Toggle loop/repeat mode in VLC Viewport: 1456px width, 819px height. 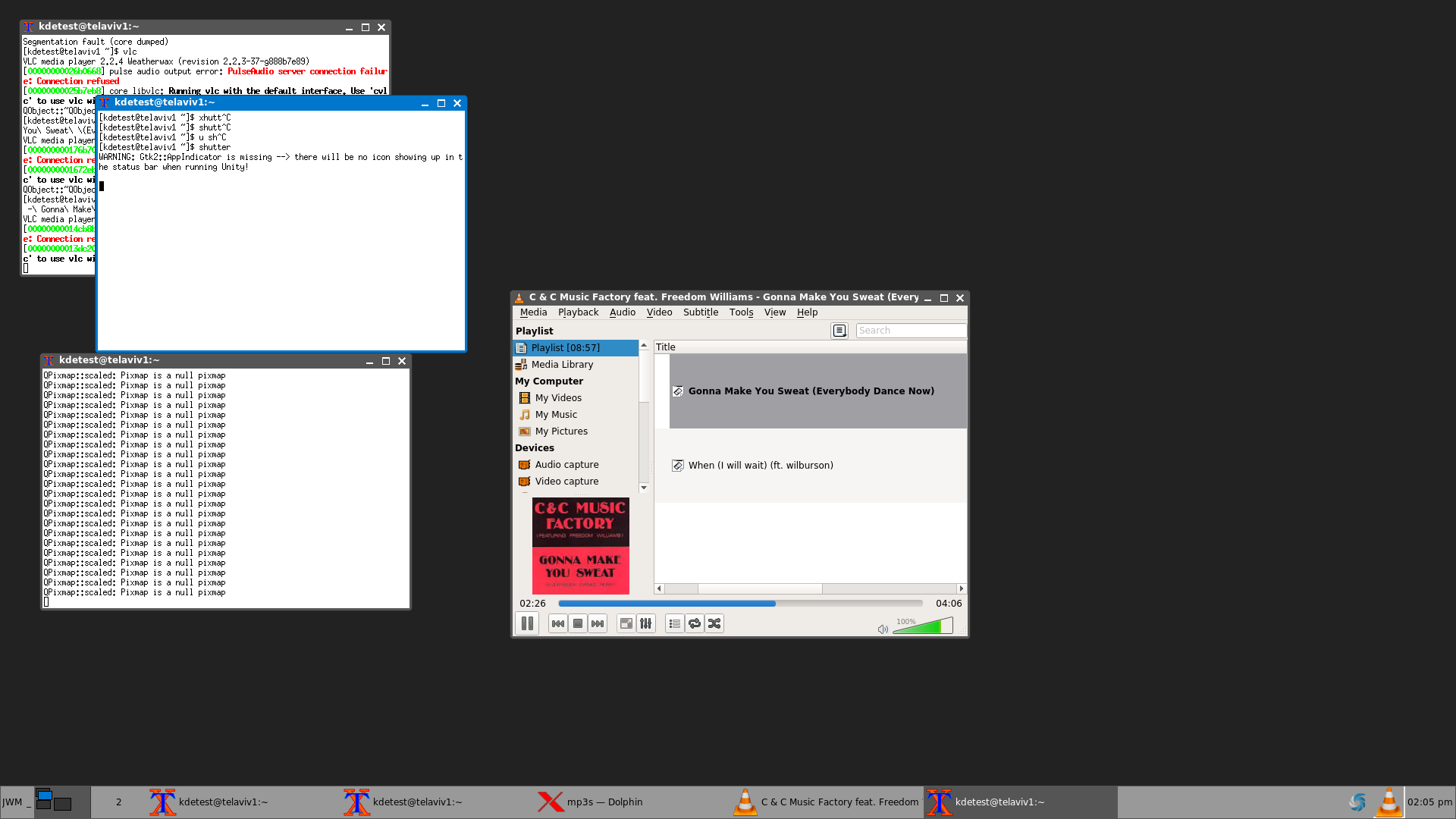[x=695, y=623]
